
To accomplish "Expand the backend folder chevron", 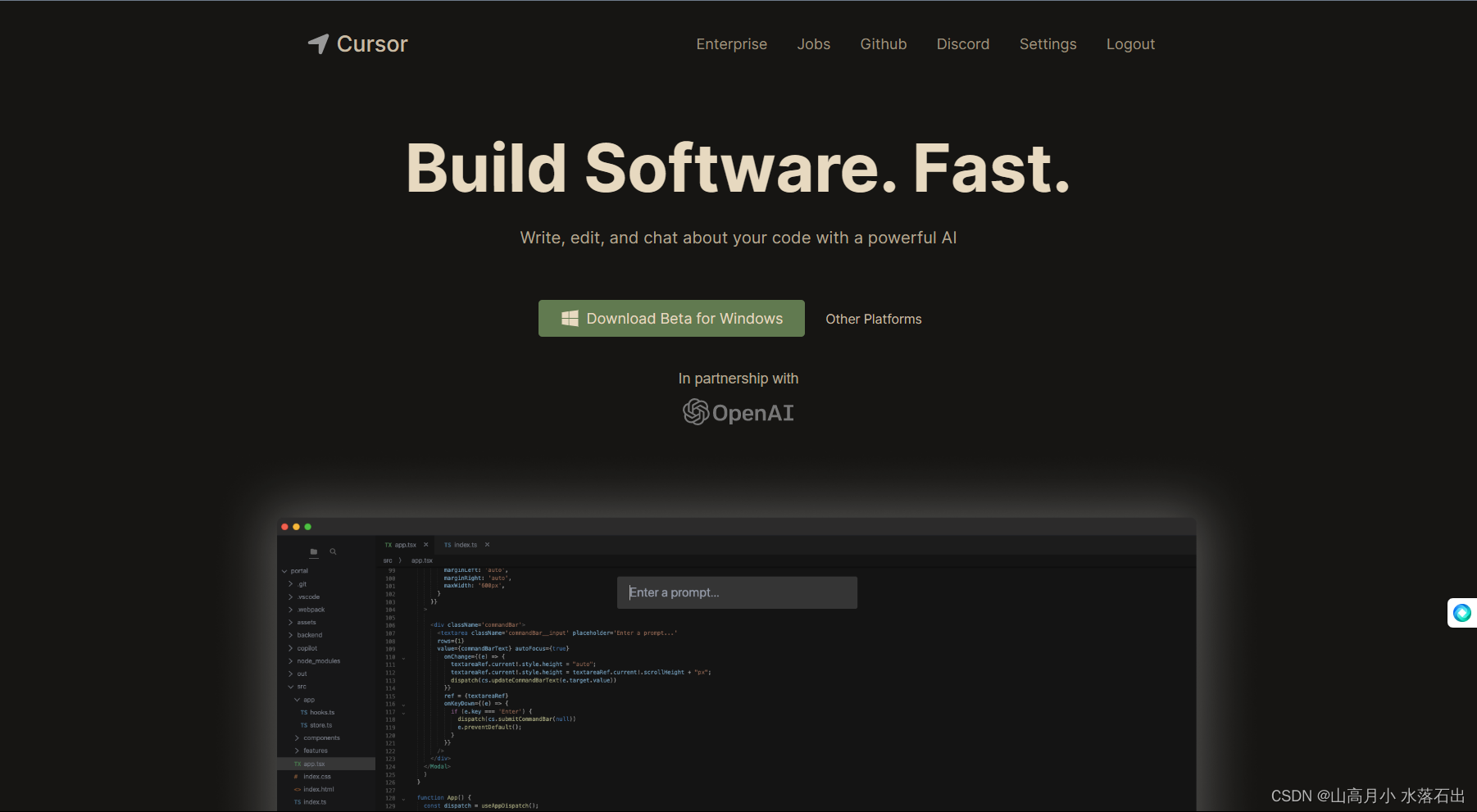I will (290, 635).
